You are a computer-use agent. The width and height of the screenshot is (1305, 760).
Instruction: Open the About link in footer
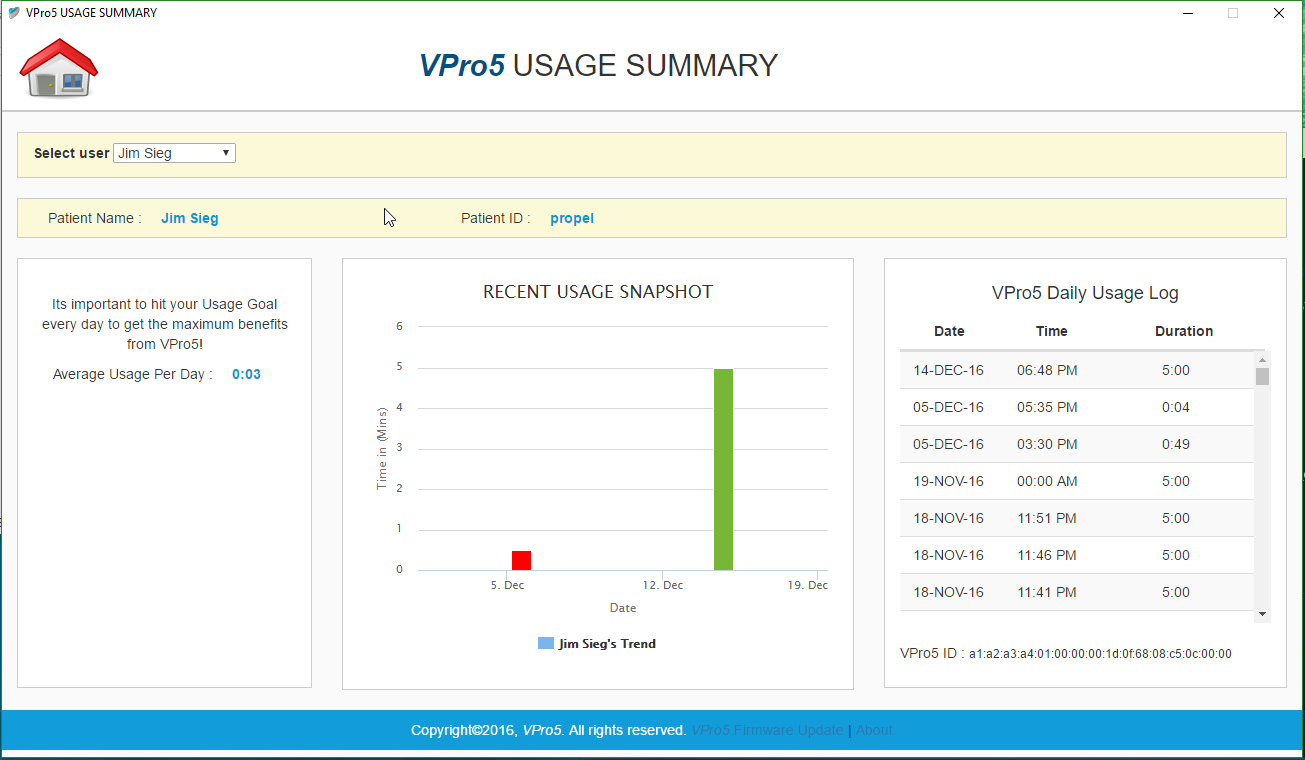[874, 730]
